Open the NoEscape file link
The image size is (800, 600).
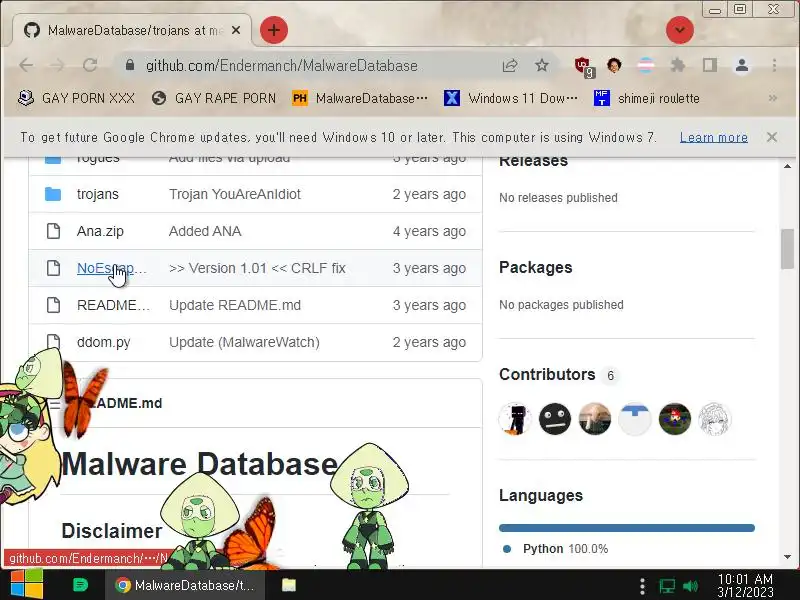[112, 268]
